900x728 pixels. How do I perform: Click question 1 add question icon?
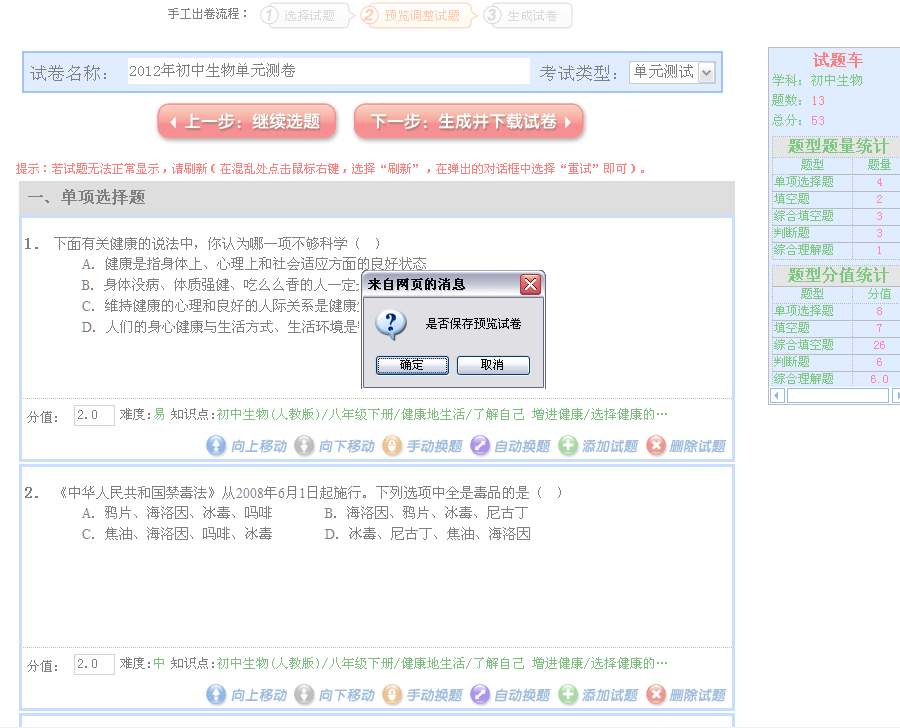coord(568,446)
